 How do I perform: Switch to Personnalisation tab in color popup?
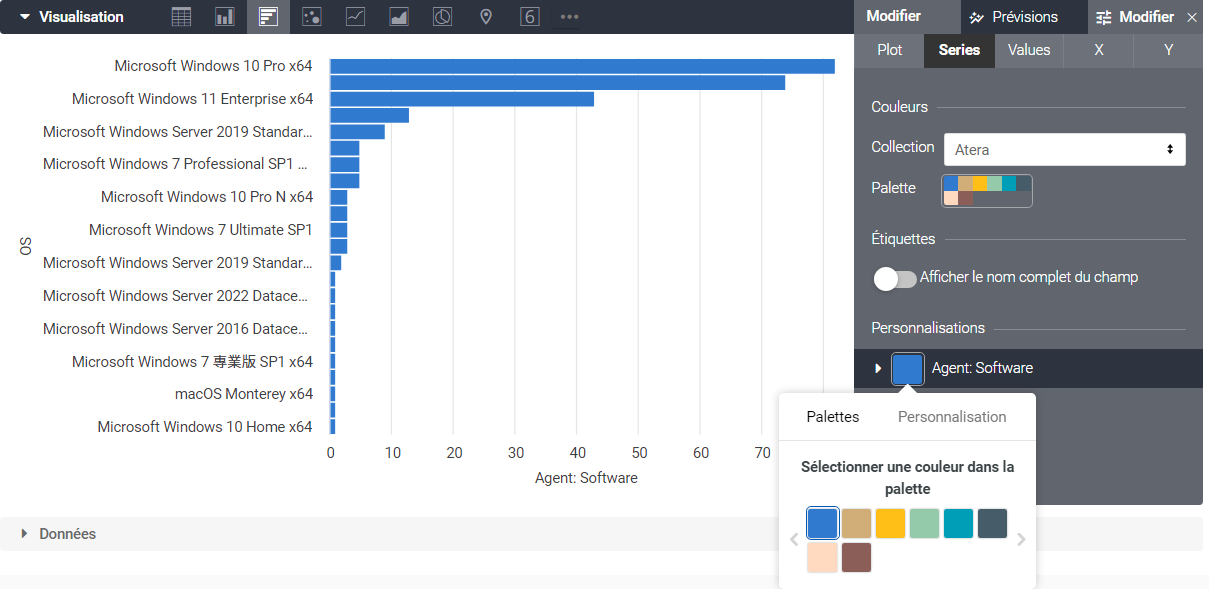point(952,417)
